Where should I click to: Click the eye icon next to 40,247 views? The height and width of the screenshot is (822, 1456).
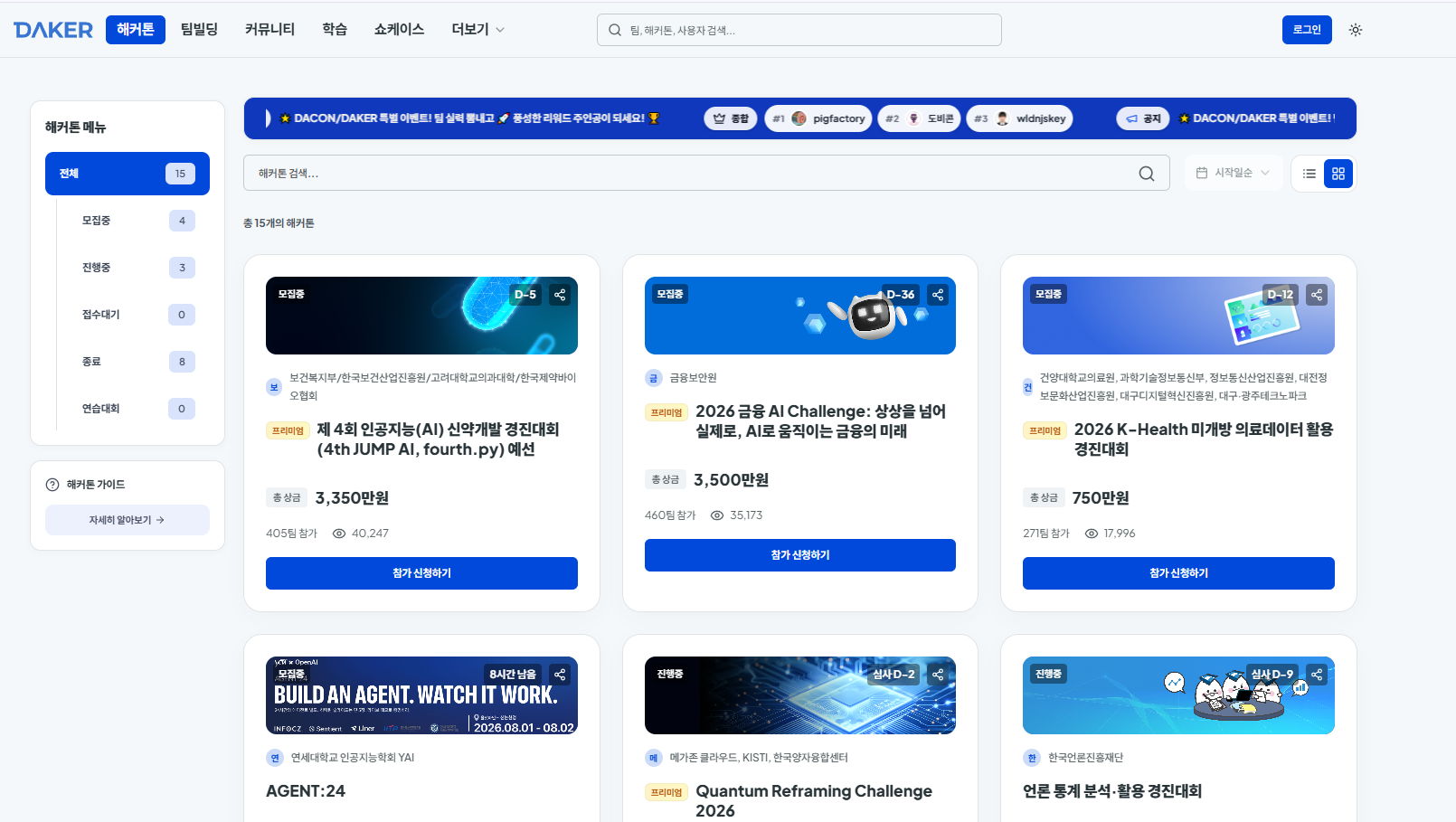(x=339, y=534)
